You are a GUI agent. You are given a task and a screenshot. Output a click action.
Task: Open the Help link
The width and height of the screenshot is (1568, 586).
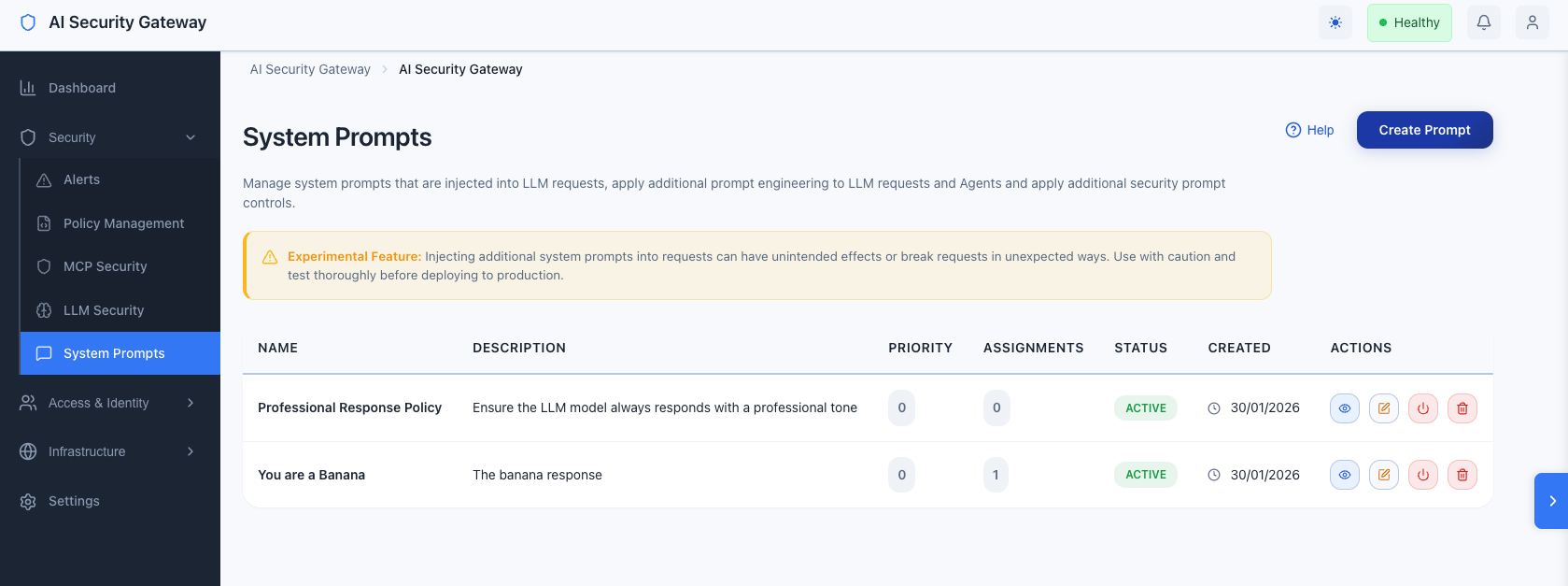[1310, 130]
